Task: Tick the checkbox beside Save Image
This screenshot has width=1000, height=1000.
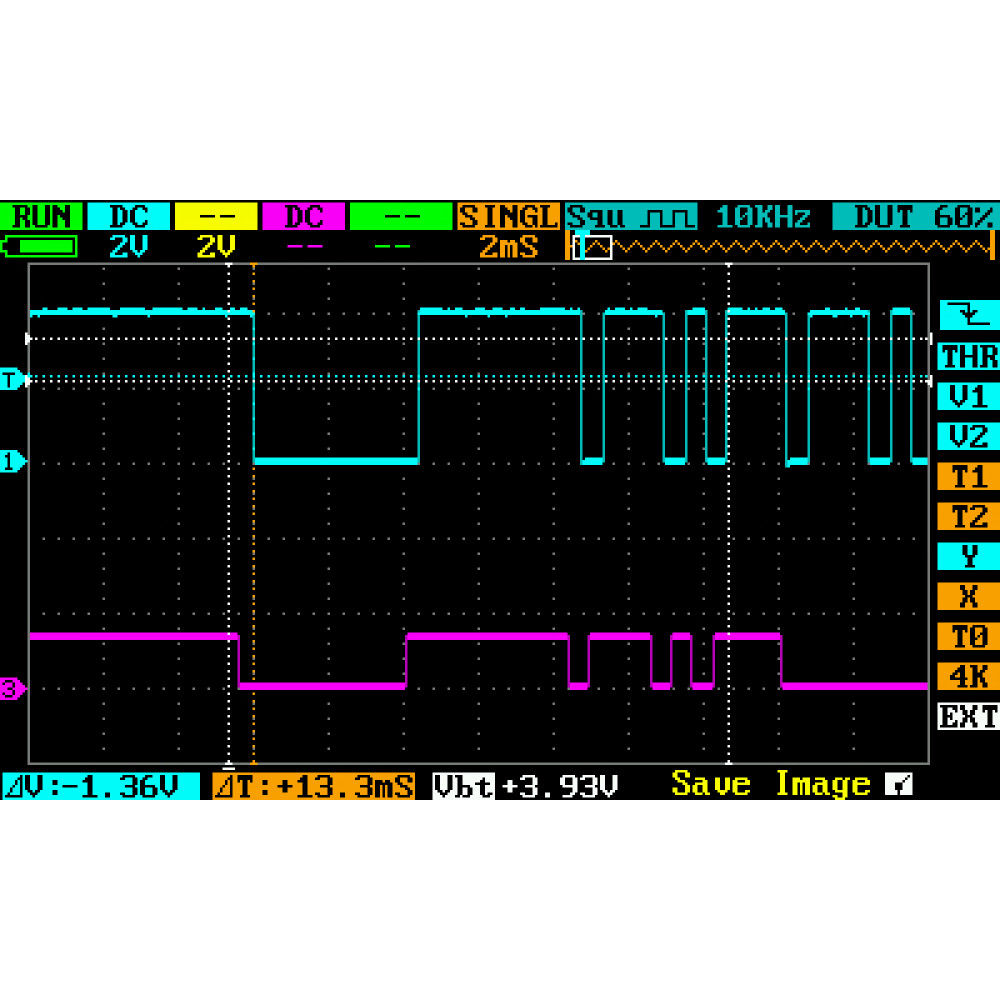Action: coord(898,786)
